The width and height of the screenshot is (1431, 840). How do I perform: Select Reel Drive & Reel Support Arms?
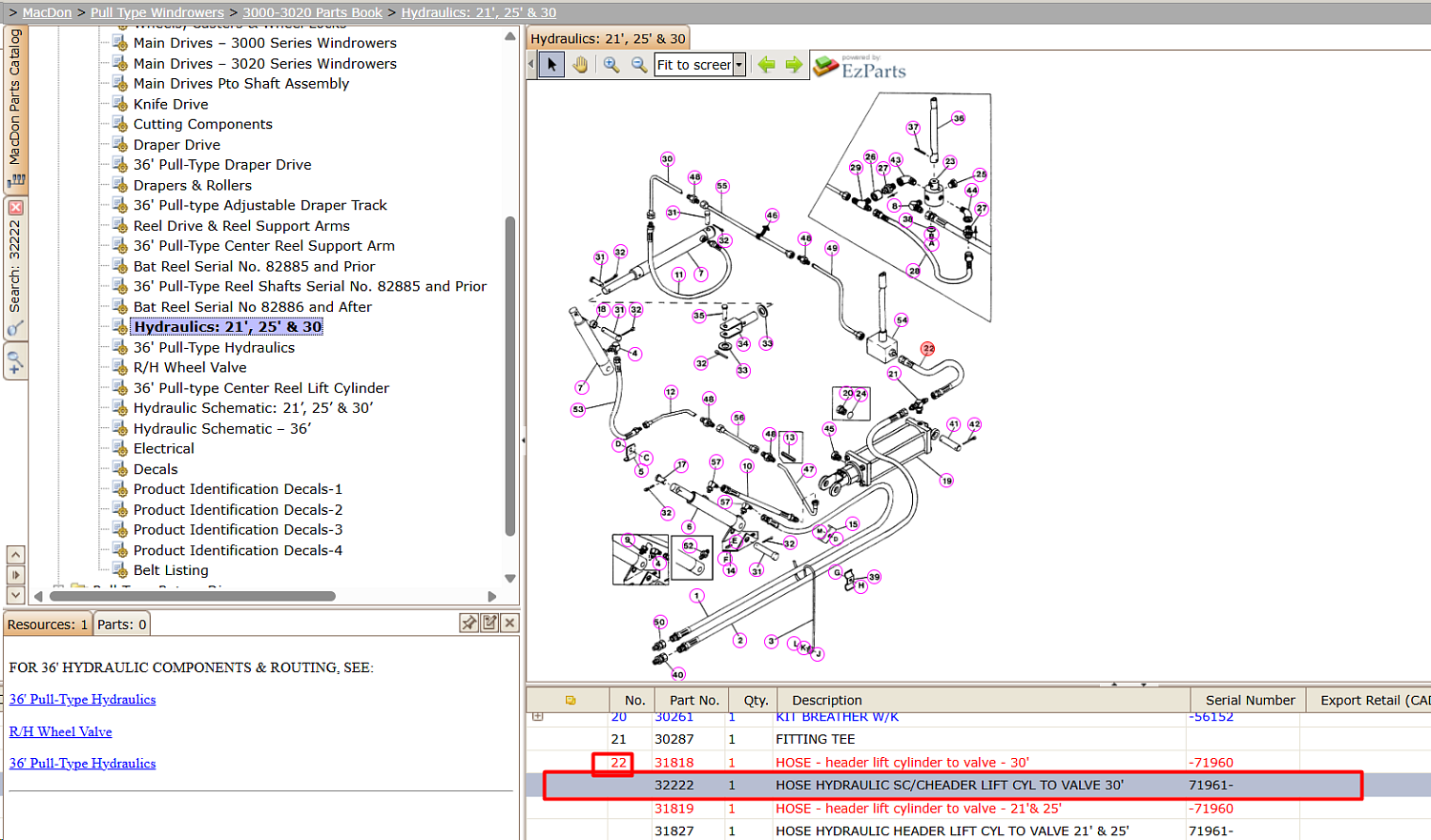(241, 226)
